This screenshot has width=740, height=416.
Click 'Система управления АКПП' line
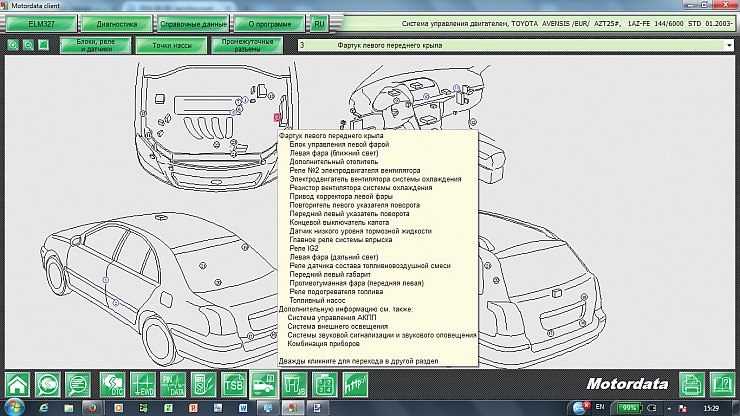332,318
